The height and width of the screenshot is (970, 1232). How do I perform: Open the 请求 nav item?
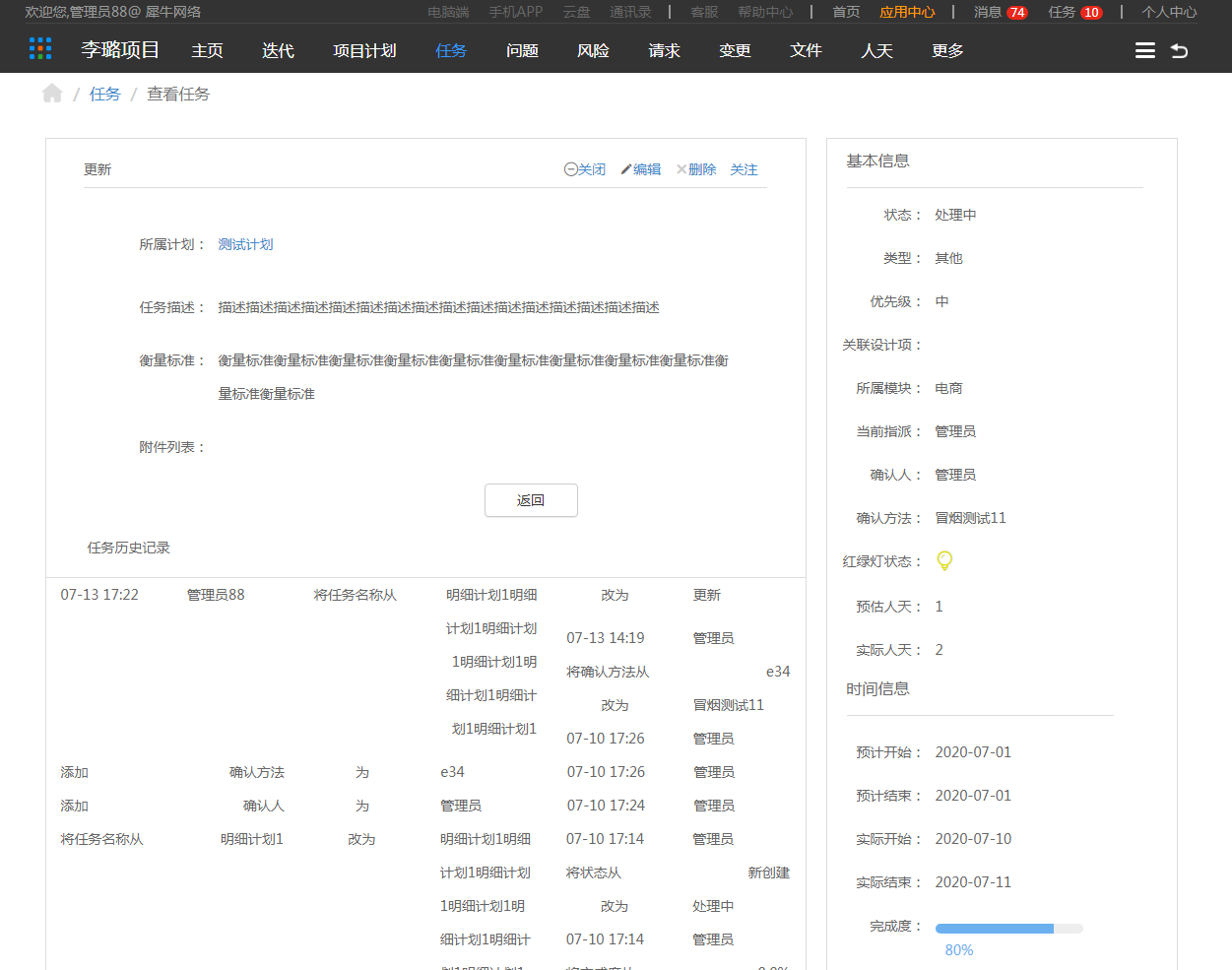tap(664, 50)
